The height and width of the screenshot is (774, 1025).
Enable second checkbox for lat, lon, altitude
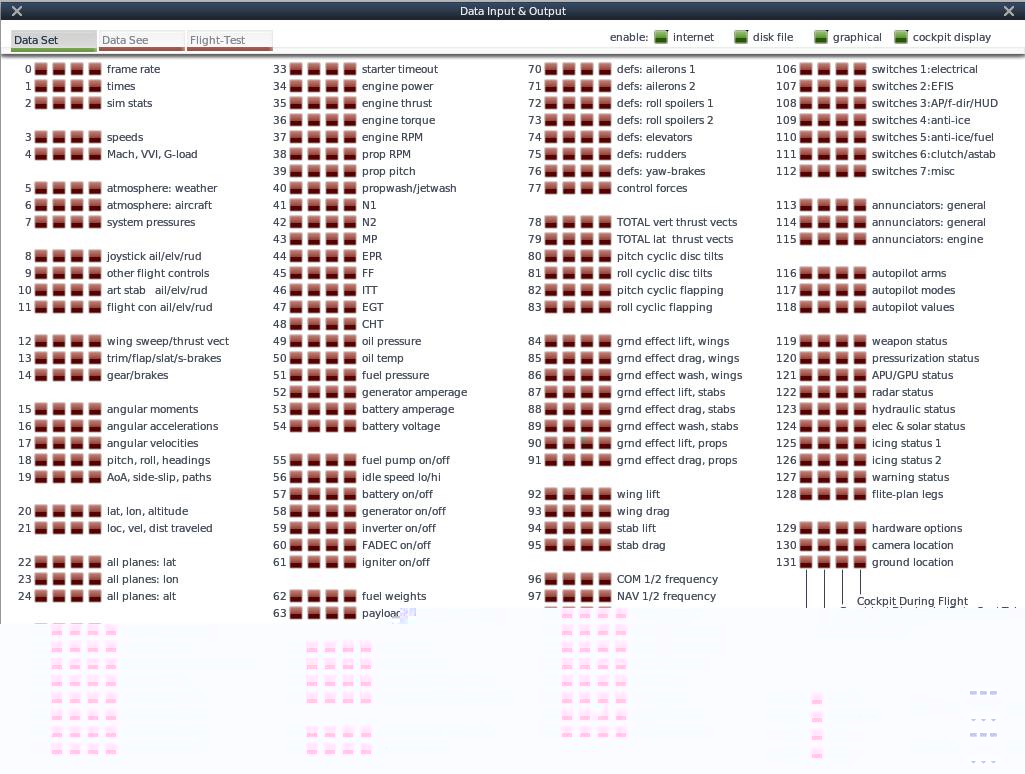[x=60, y=512]
